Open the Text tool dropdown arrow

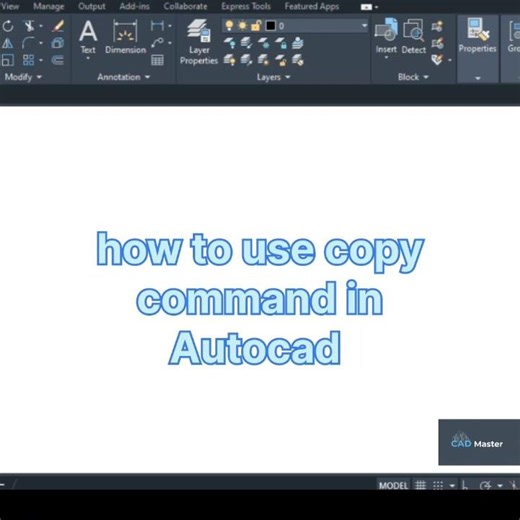point(88,58)
